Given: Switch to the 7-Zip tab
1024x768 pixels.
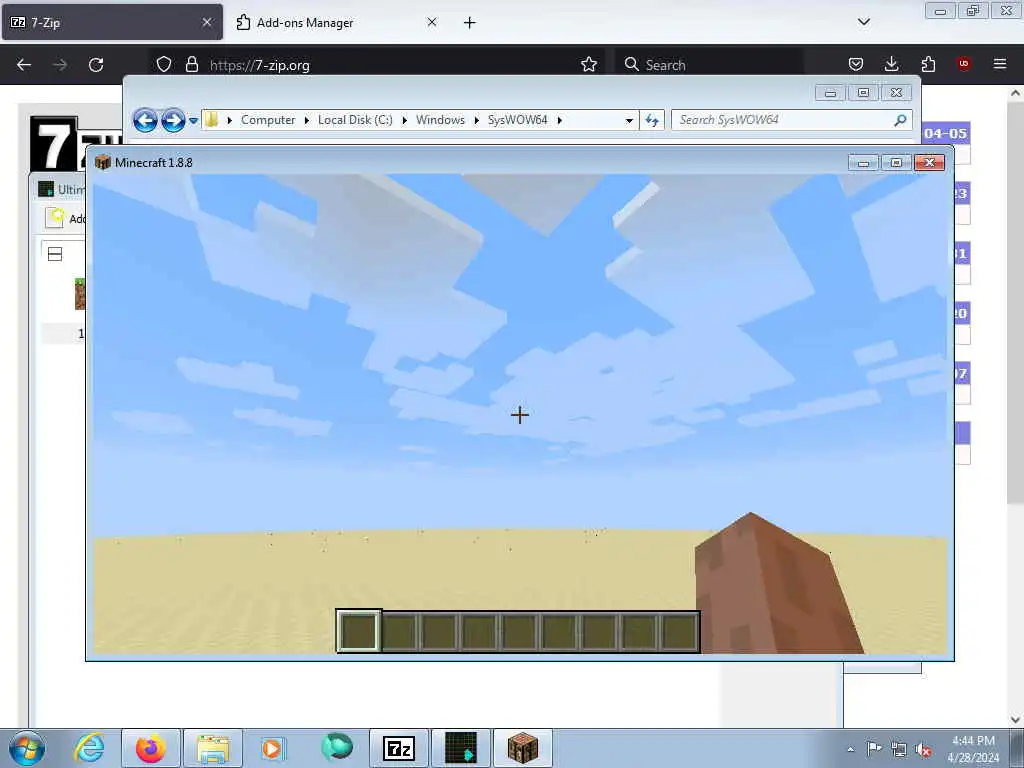Looking at the screenshot, I should click(112, 22).
